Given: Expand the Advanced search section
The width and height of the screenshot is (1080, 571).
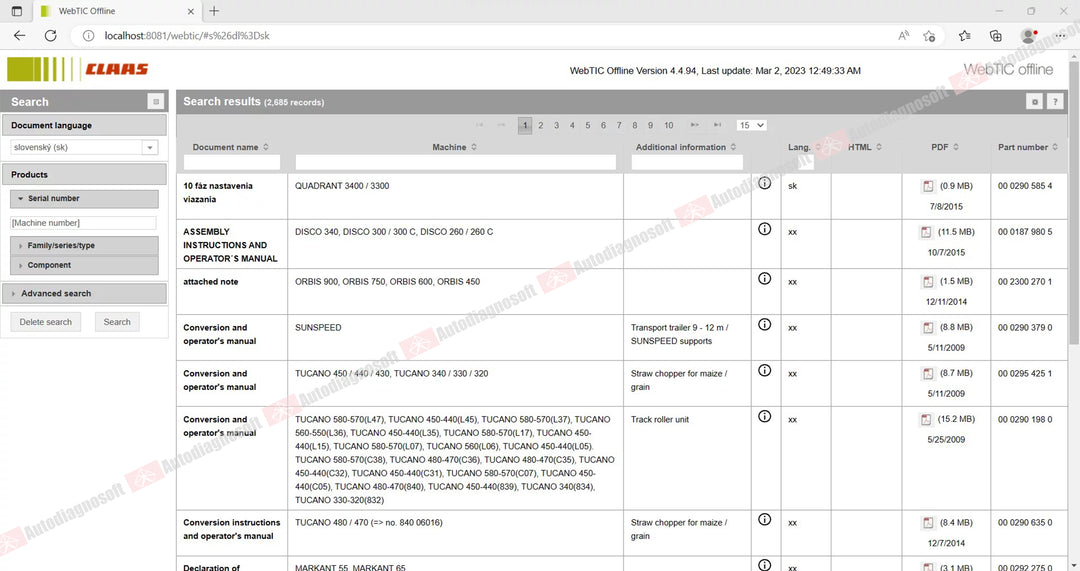Looking at the screenshot, I should (84, 293).
